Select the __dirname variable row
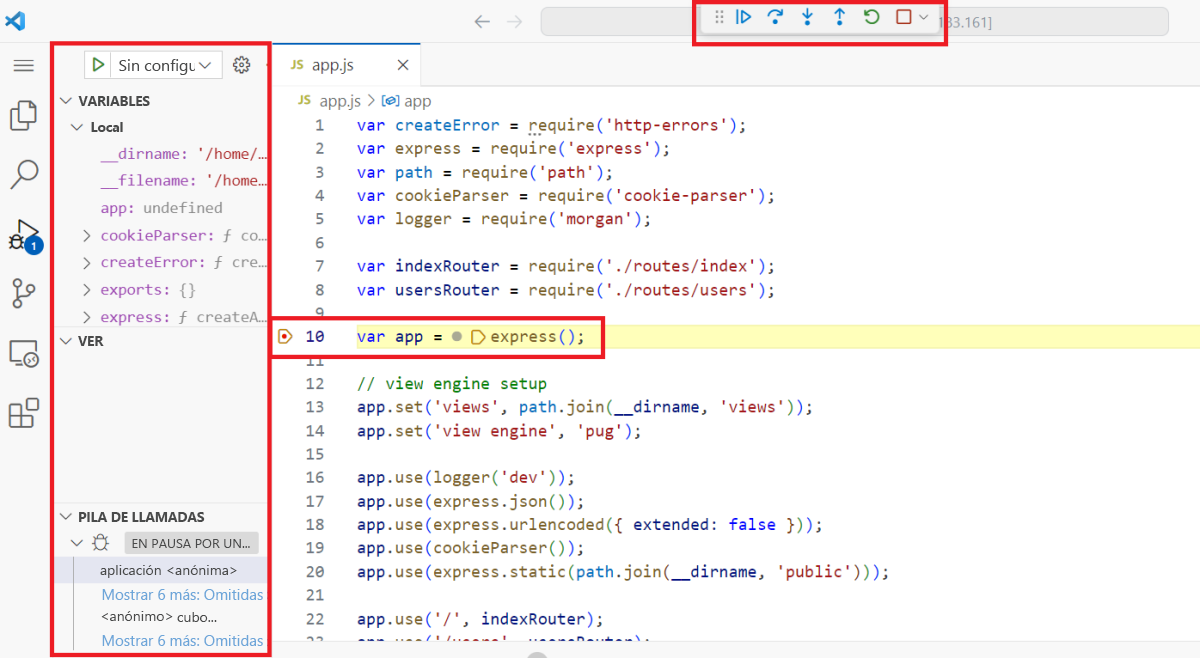The width and height of the screenshot is (1200, 658). coord(161,154)
